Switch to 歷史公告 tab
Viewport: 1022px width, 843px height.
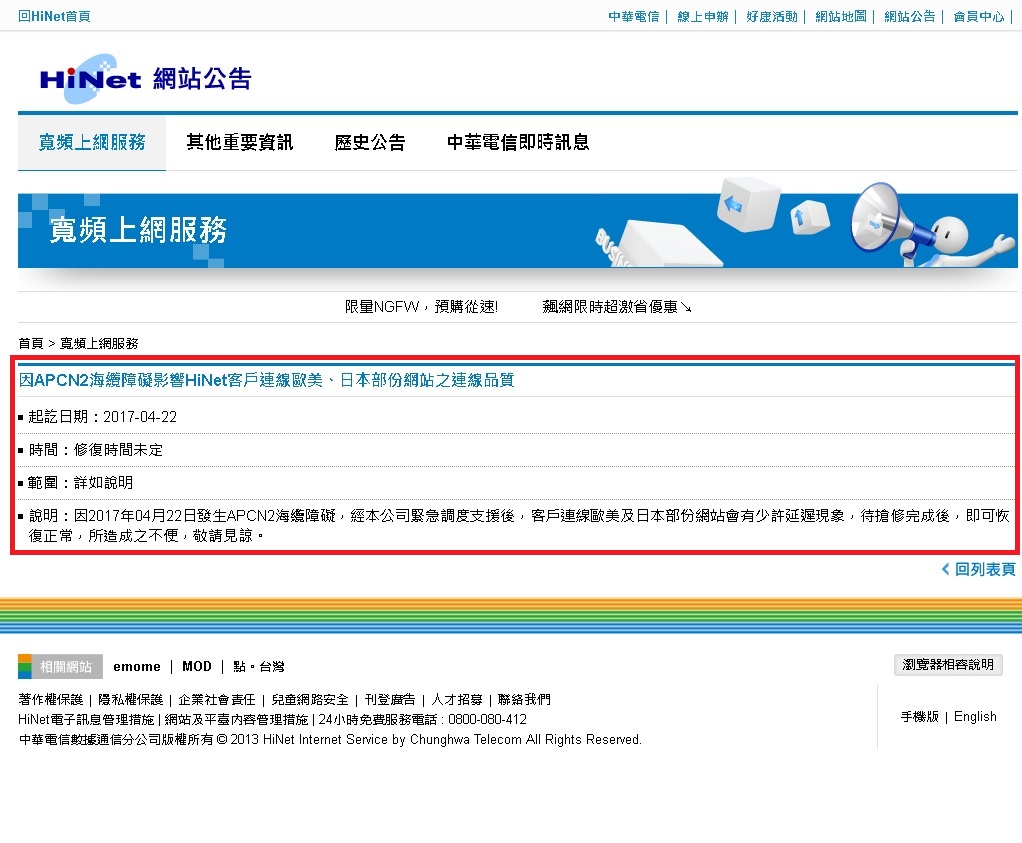(370, 142)
